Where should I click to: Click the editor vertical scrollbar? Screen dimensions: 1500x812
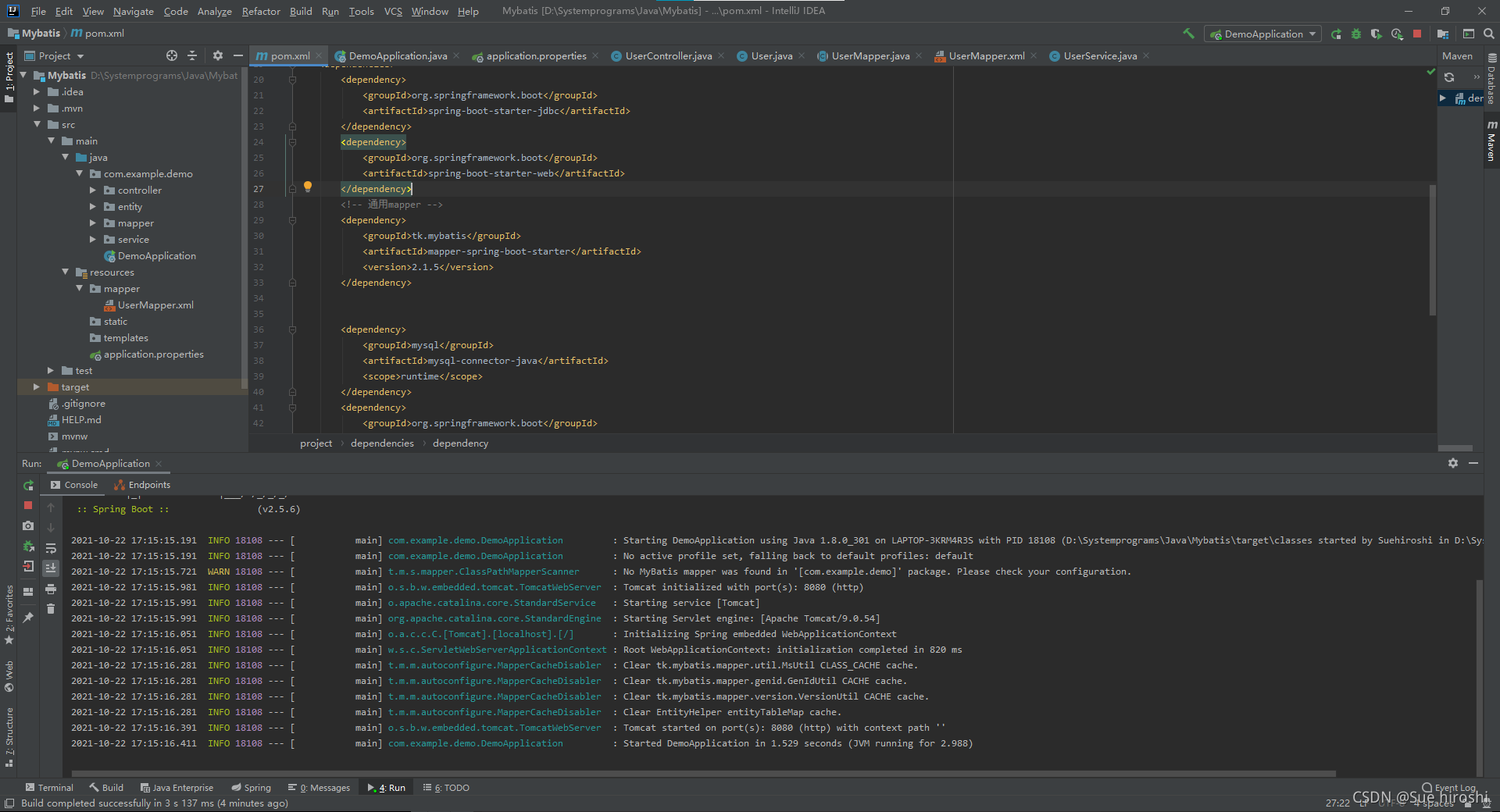coord(1432,250)
